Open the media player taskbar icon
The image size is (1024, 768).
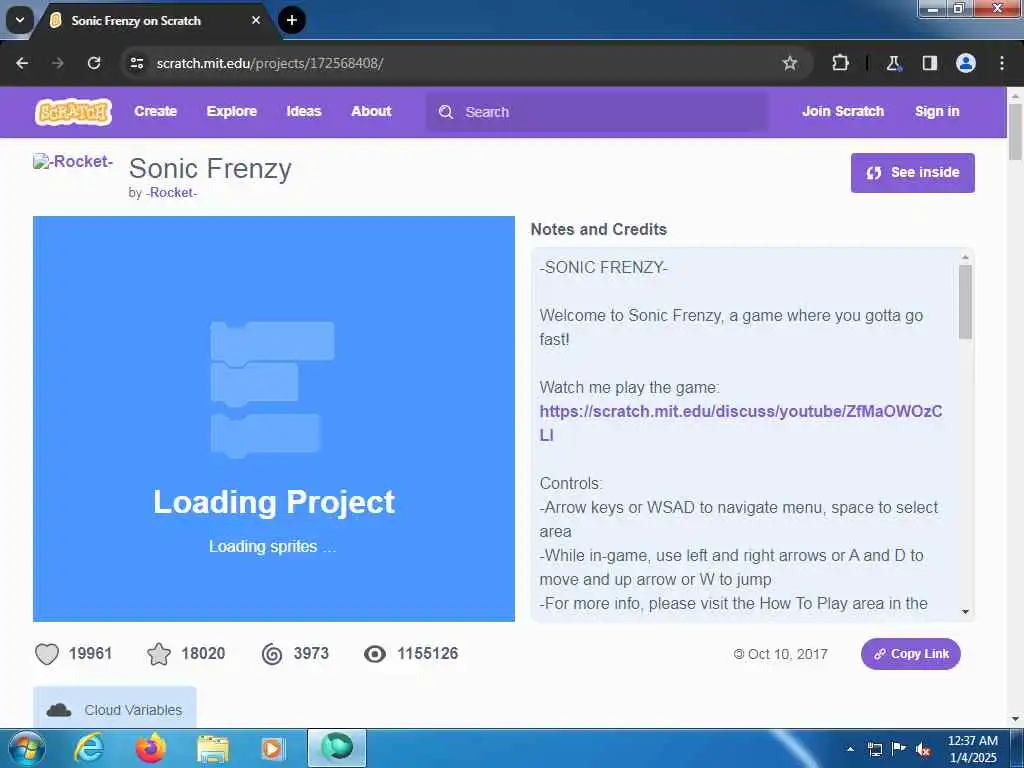[x=272, y=749]
